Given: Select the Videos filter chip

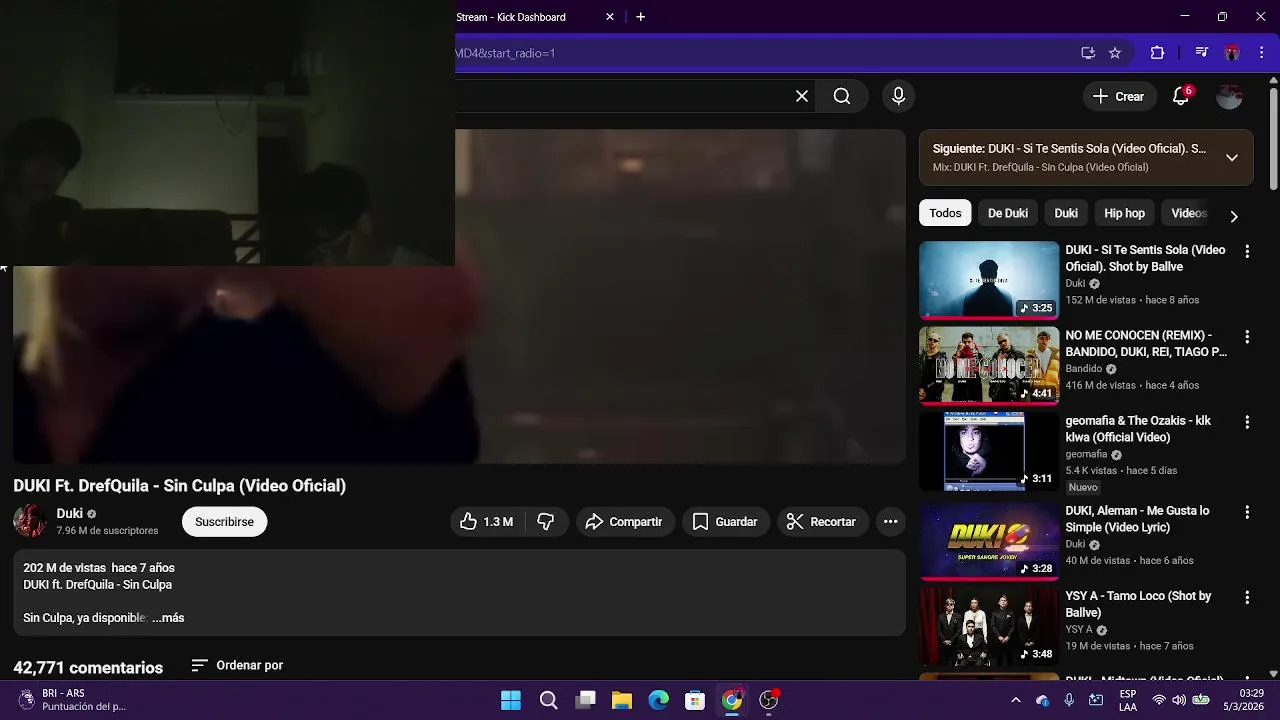Looking at the screenshot, I should point(1187,213).
